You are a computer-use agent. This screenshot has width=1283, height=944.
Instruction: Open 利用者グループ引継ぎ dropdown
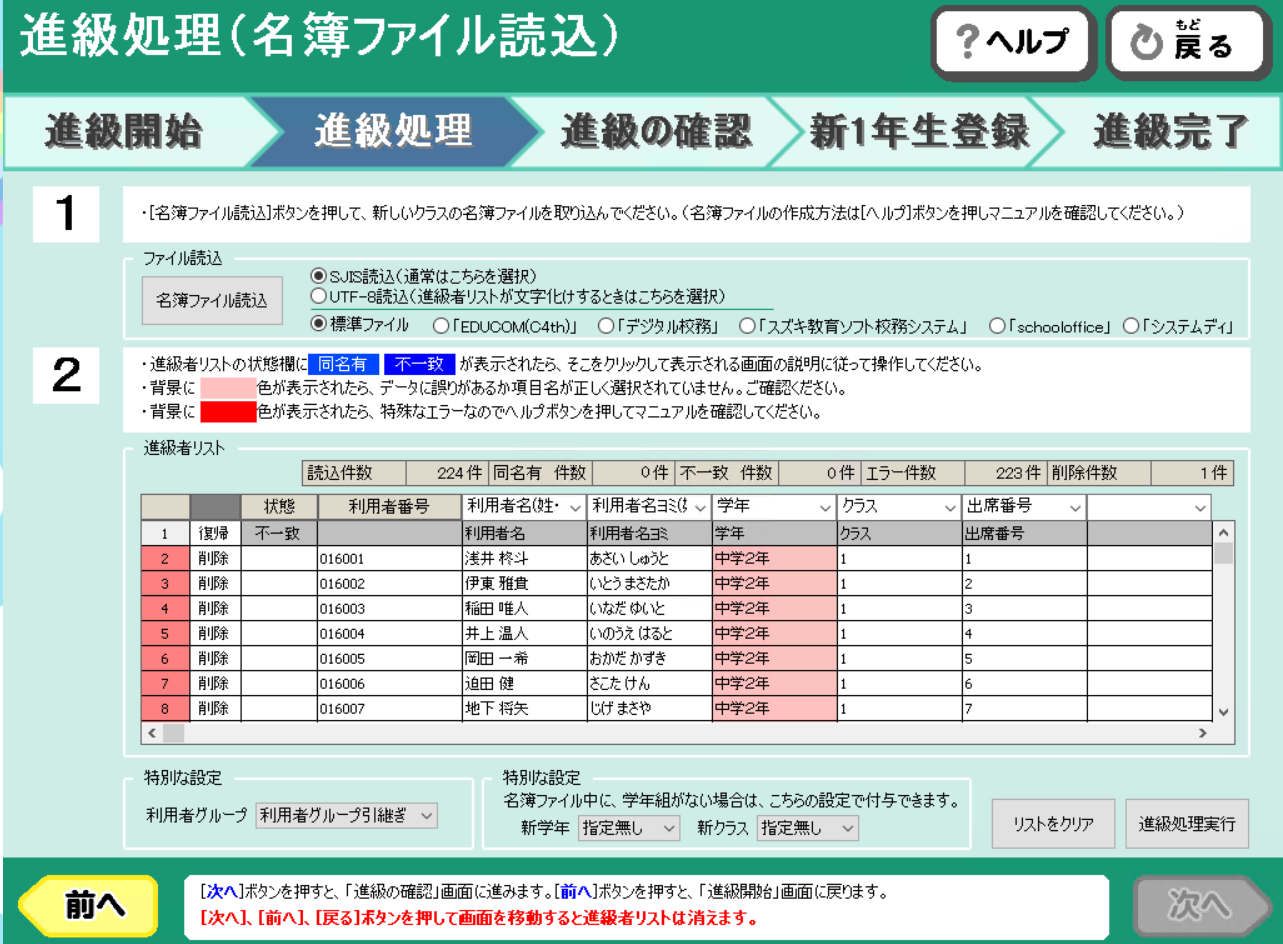point(346,816)
